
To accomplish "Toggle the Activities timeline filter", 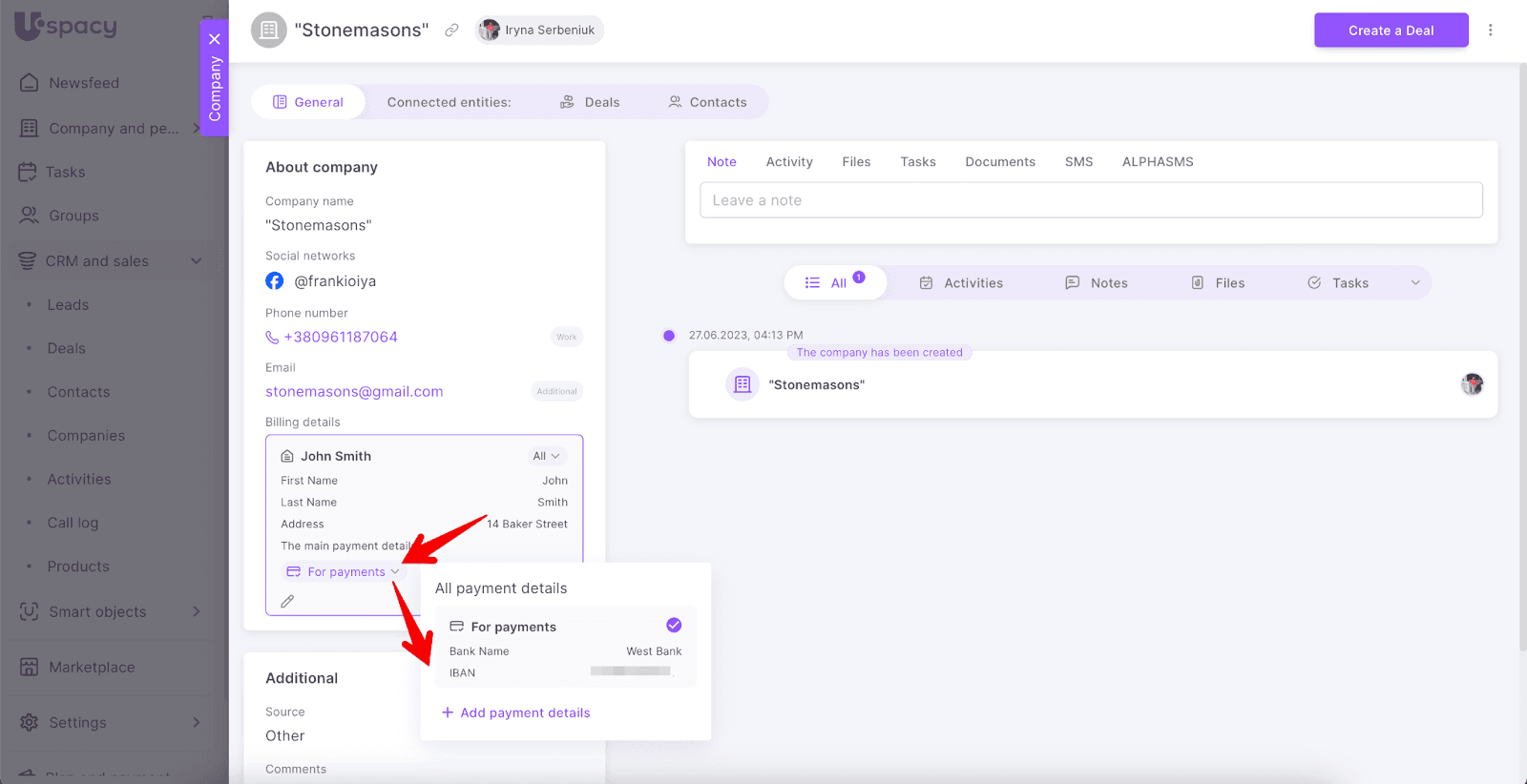I will click(961, 283).
